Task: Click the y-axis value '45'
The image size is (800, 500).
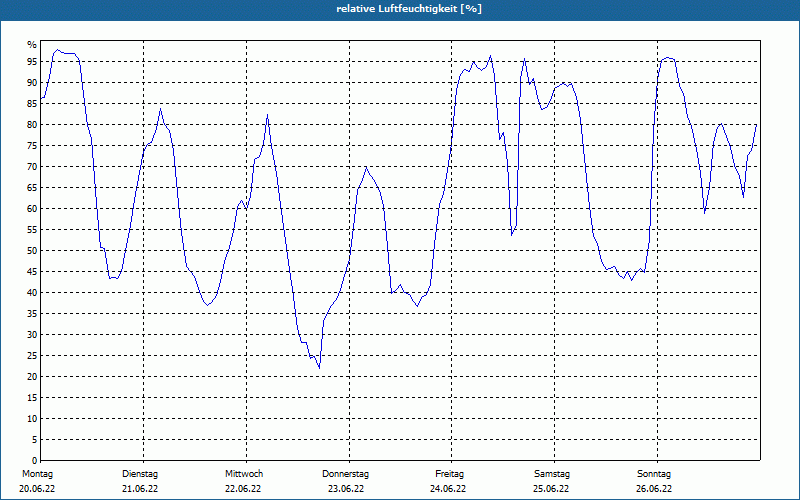Action: coord(32,271)
